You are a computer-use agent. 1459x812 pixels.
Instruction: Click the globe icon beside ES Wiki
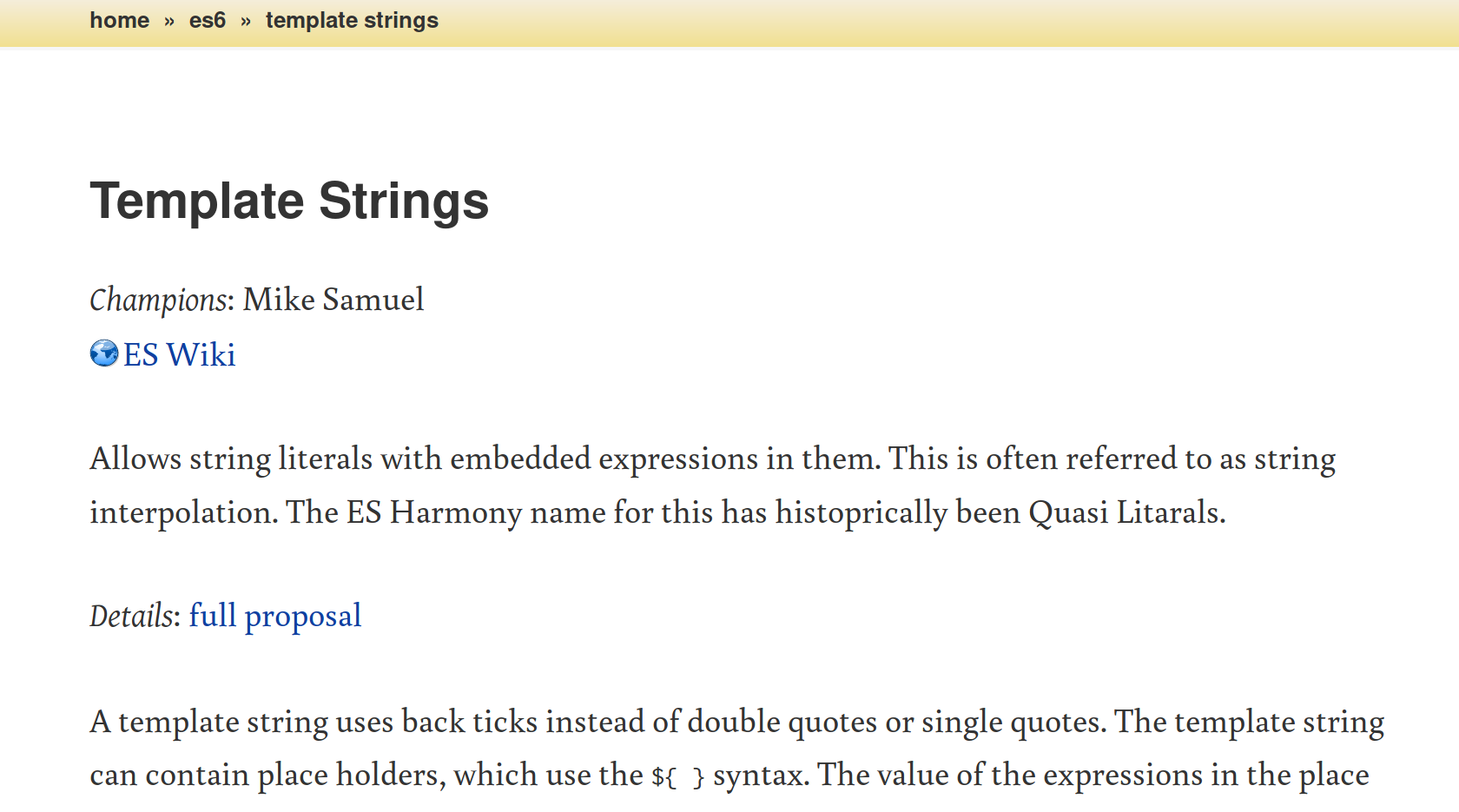[x=104, y=353]
